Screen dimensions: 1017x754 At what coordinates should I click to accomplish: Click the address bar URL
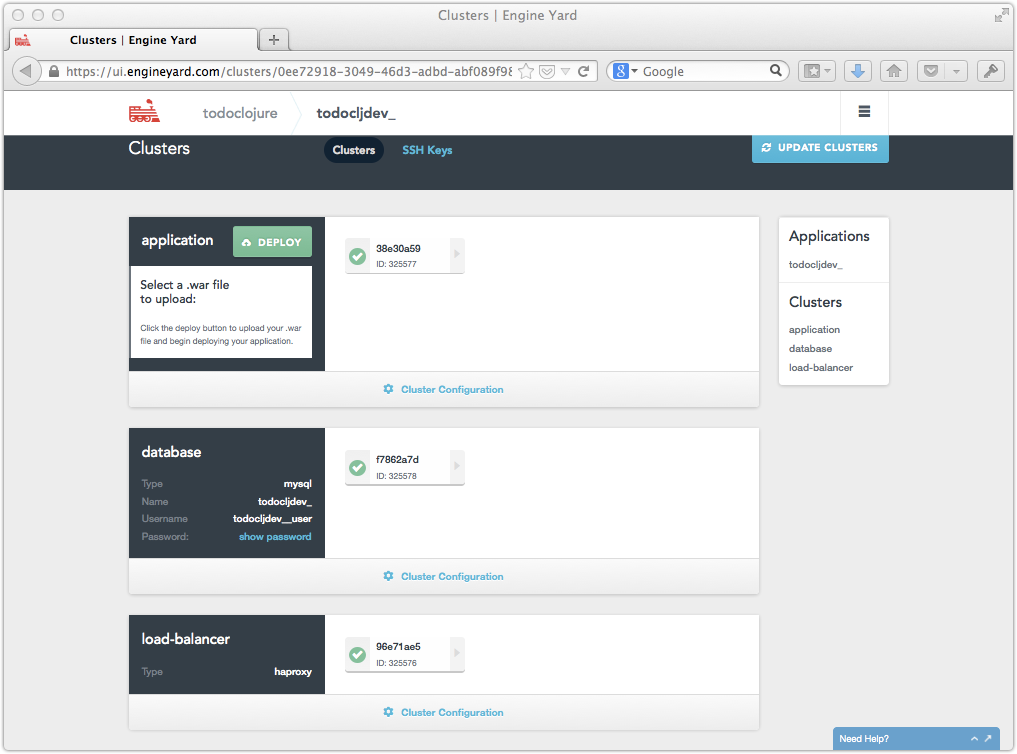click(x=289, y=71)
